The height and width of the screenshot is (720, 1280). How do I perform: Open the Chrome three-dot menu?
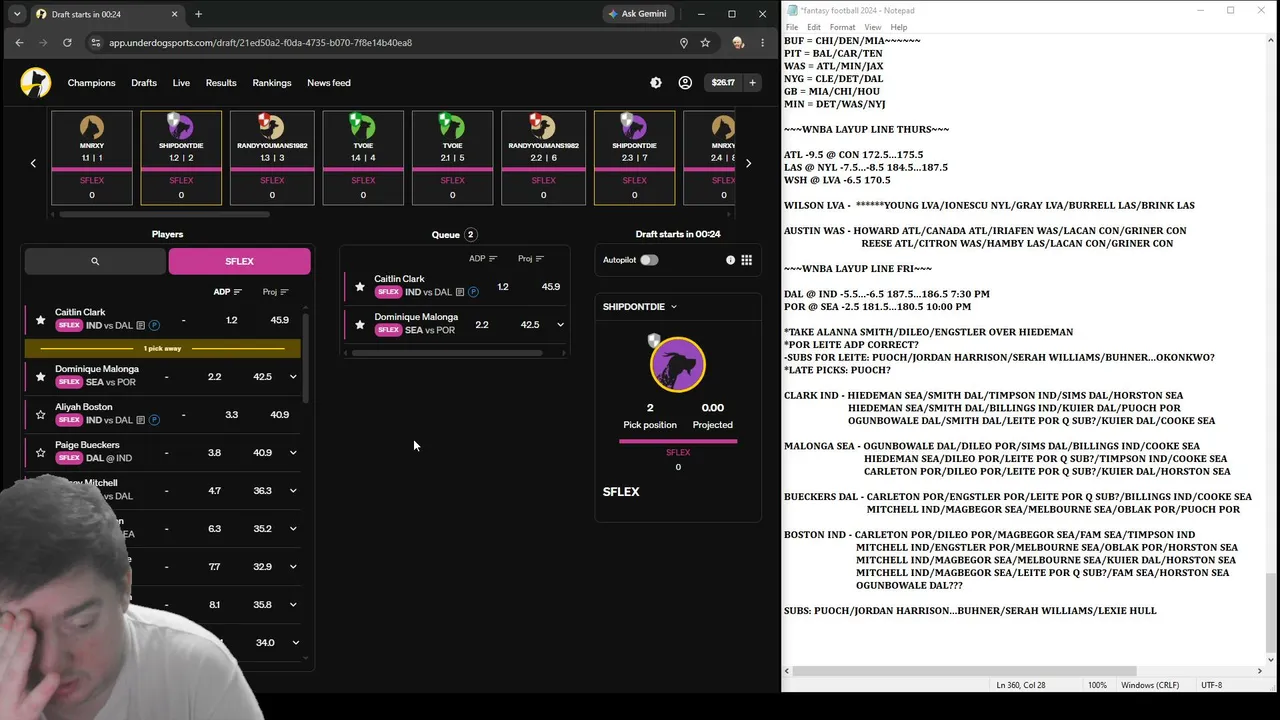coord(763,43)
